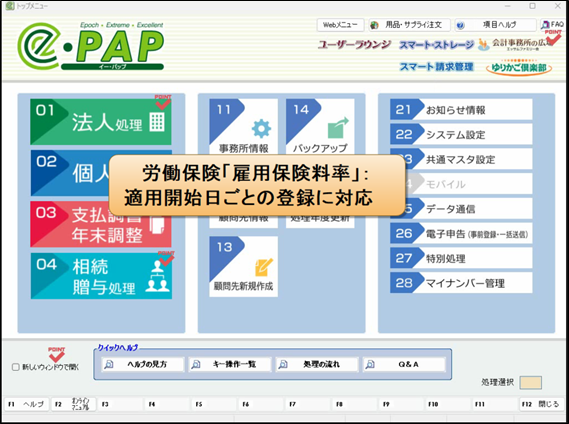
Task: Open Q&A quick help
Action: [404, 364]
